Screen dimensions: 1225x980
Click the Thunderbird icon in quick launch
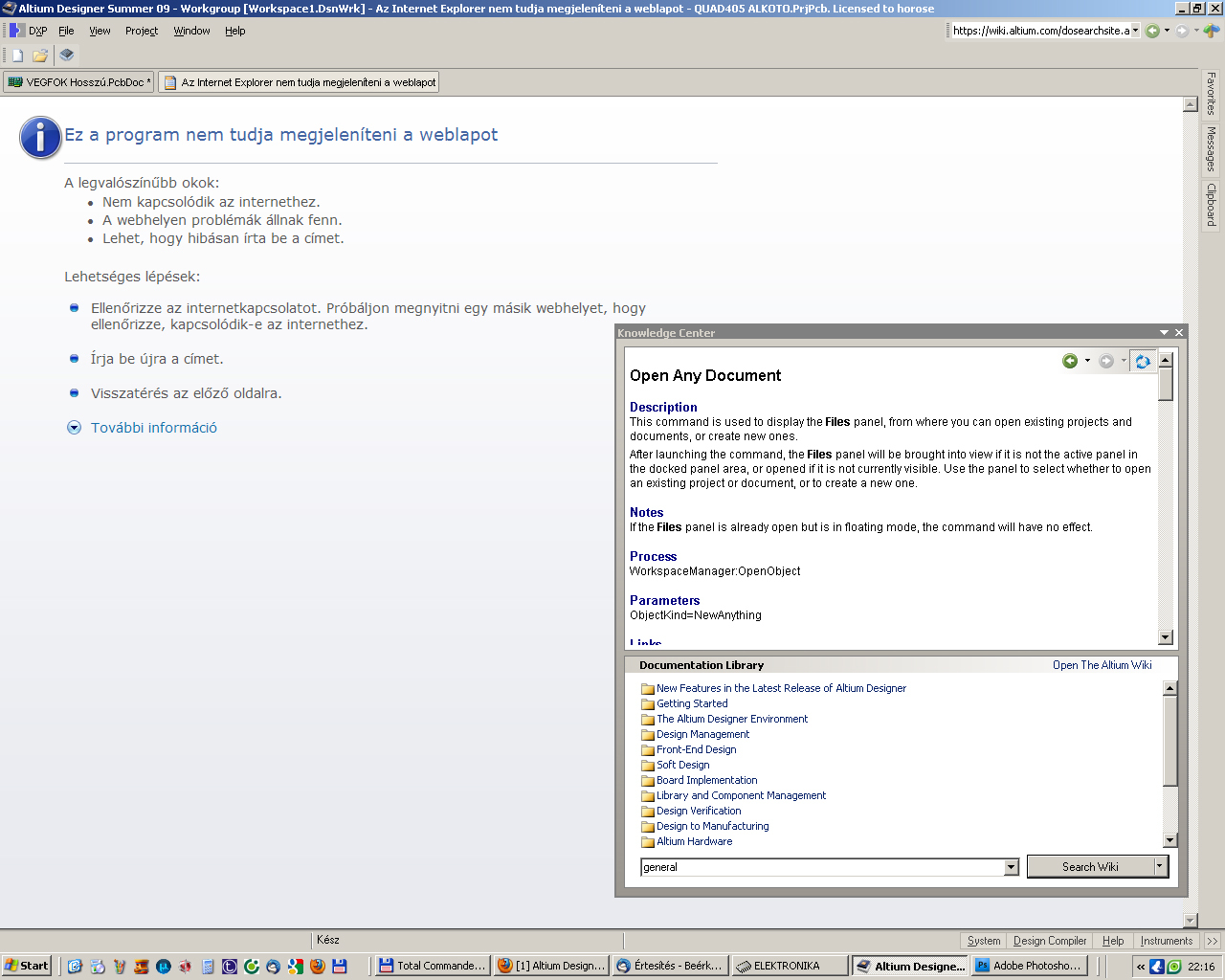click(x=274, y=967)
